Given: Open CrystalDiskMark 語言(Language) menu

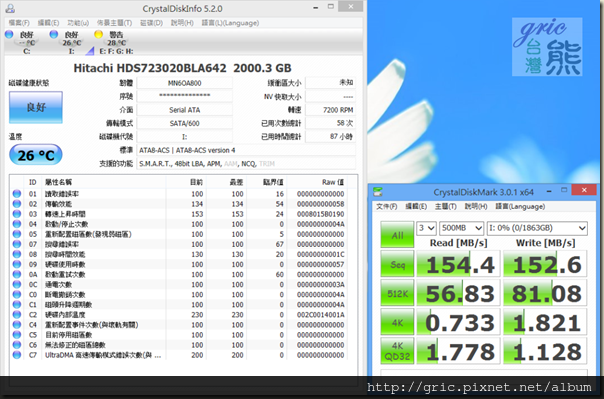Looking at the screenshot, I should tap(520, 206).
